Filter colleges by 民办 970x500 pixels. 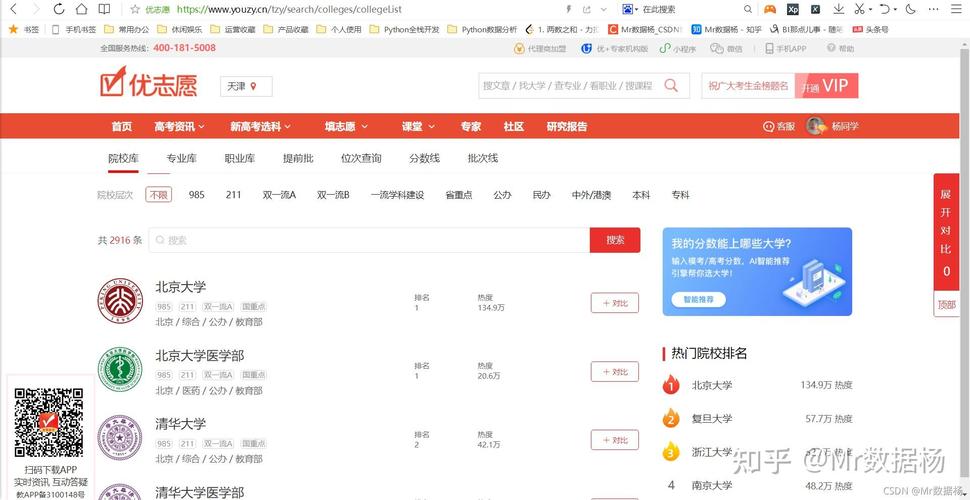point(541,195)
